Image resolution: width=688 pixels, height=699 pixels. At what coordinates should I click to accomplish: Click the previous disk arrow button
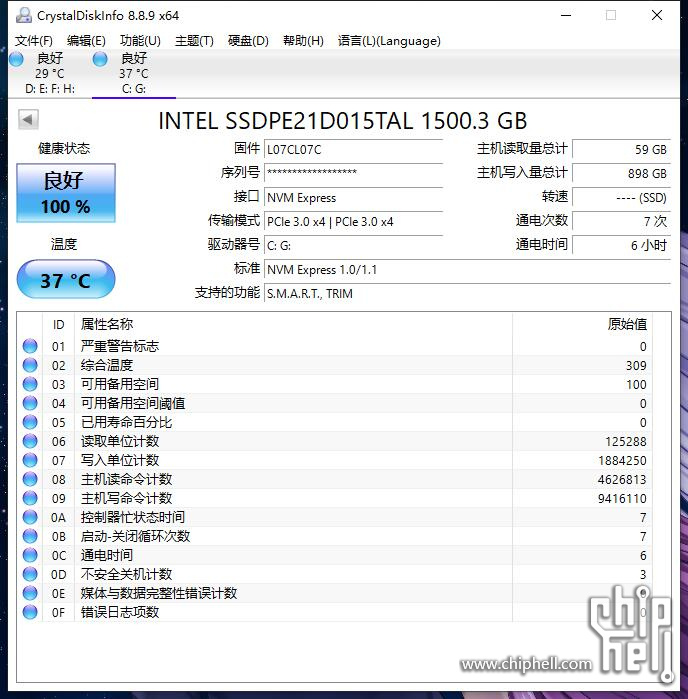coord(28,119)
